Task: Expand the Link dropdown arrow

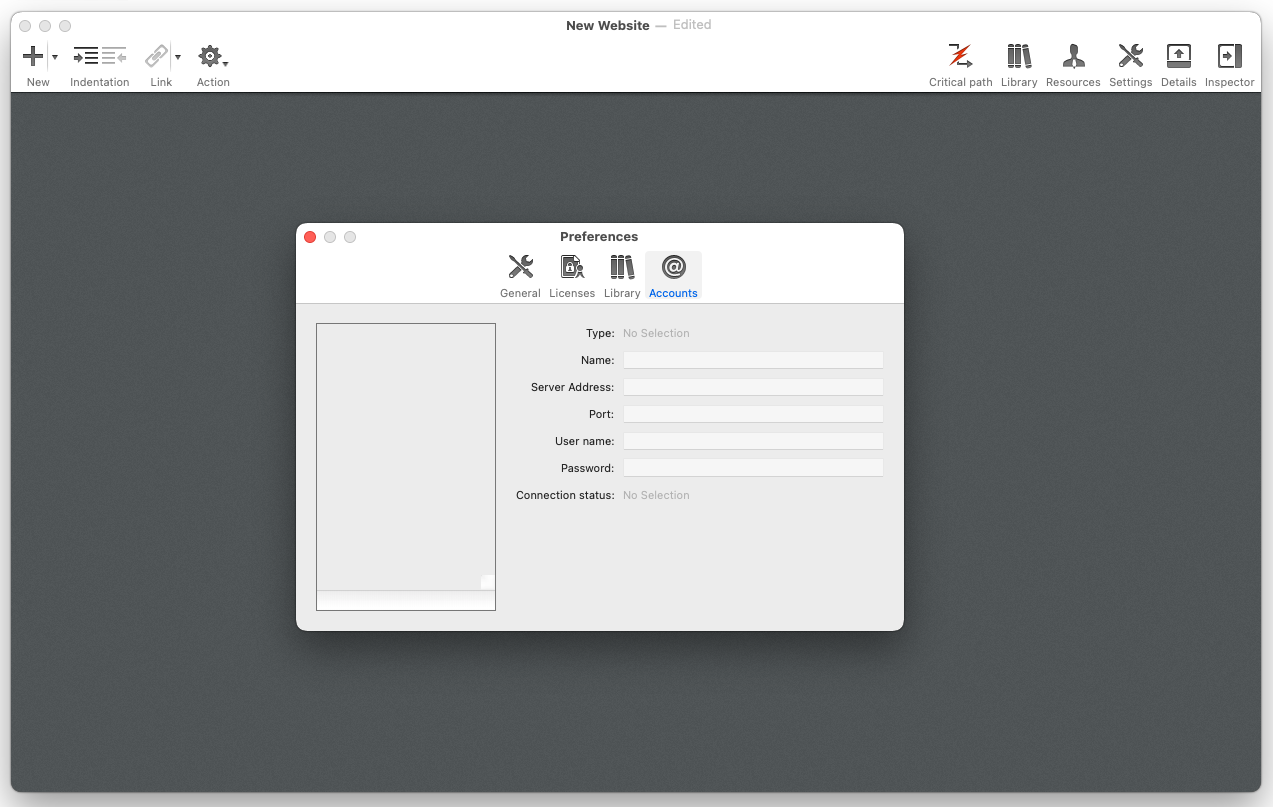Action: click(x=178, y=58)
